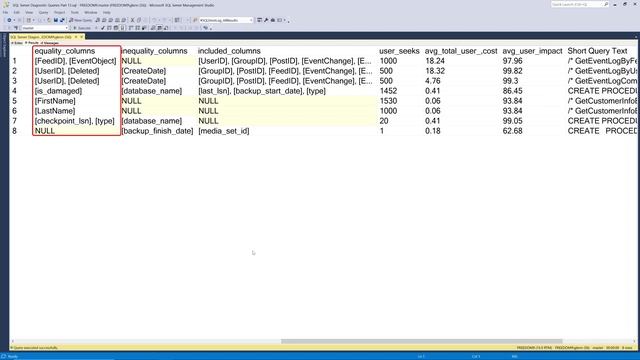The image size is (640, 360).
Task: Open the Window menu
Action: (x=91, y=12)
